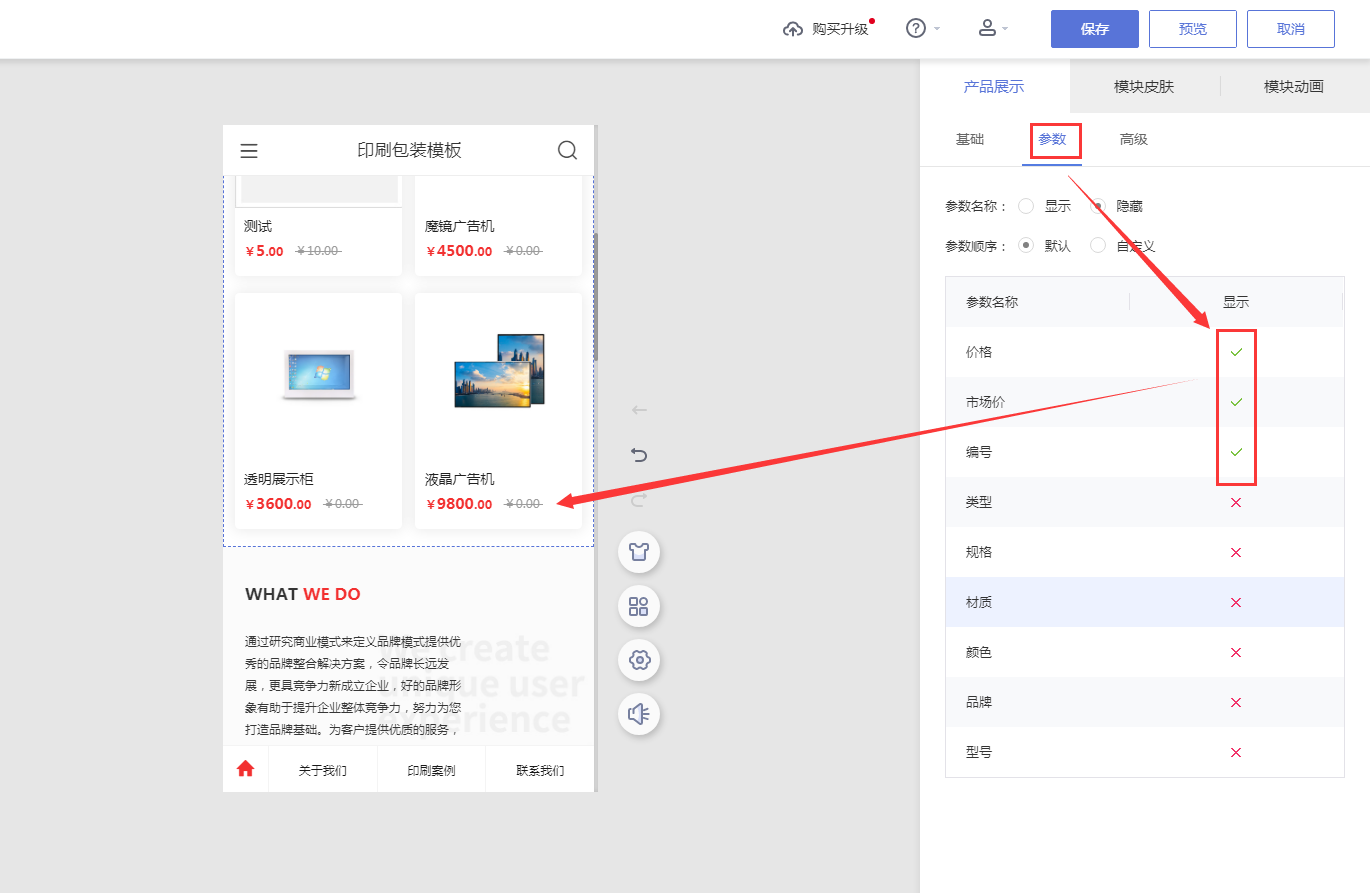Select 隐藏 radio for 参数名称

pos(1098,206)
